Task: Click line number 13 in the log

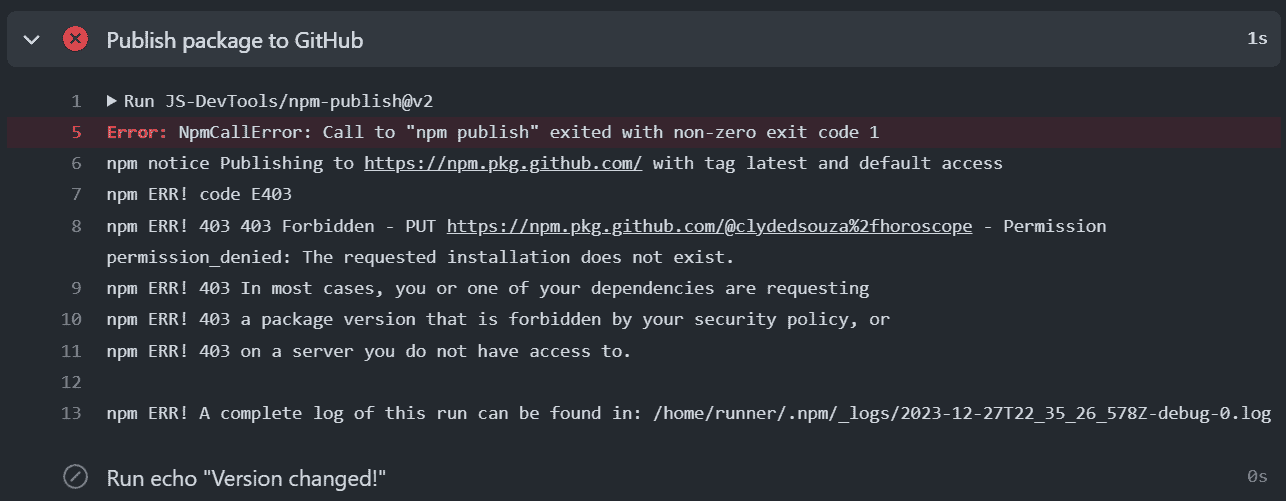Action: point(72,413)
